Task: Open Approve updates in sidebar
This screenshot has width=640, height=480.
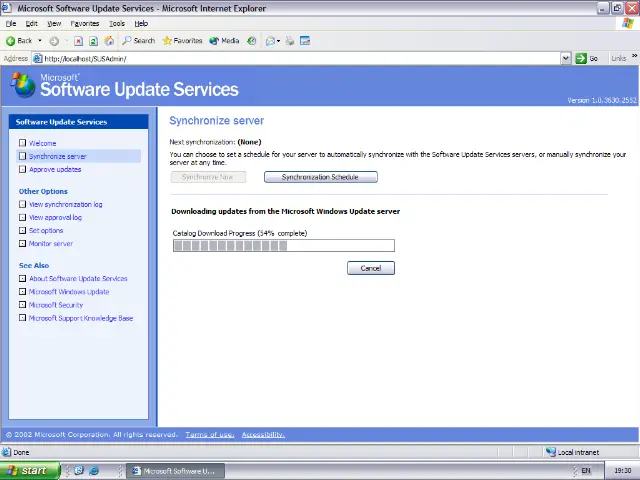Action: coord(55,169)
